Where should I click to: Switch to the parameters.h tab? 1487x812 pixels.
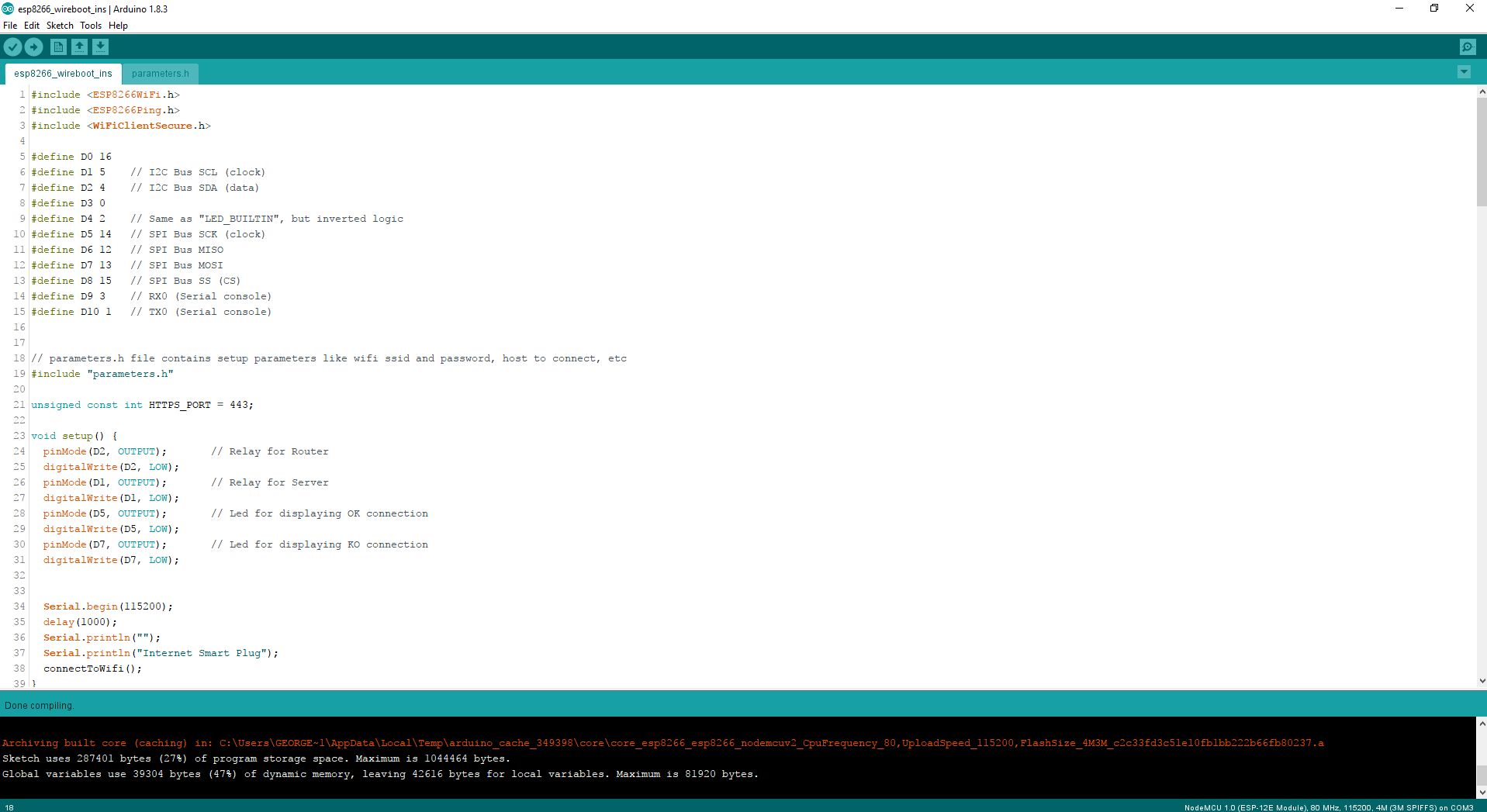161,74
